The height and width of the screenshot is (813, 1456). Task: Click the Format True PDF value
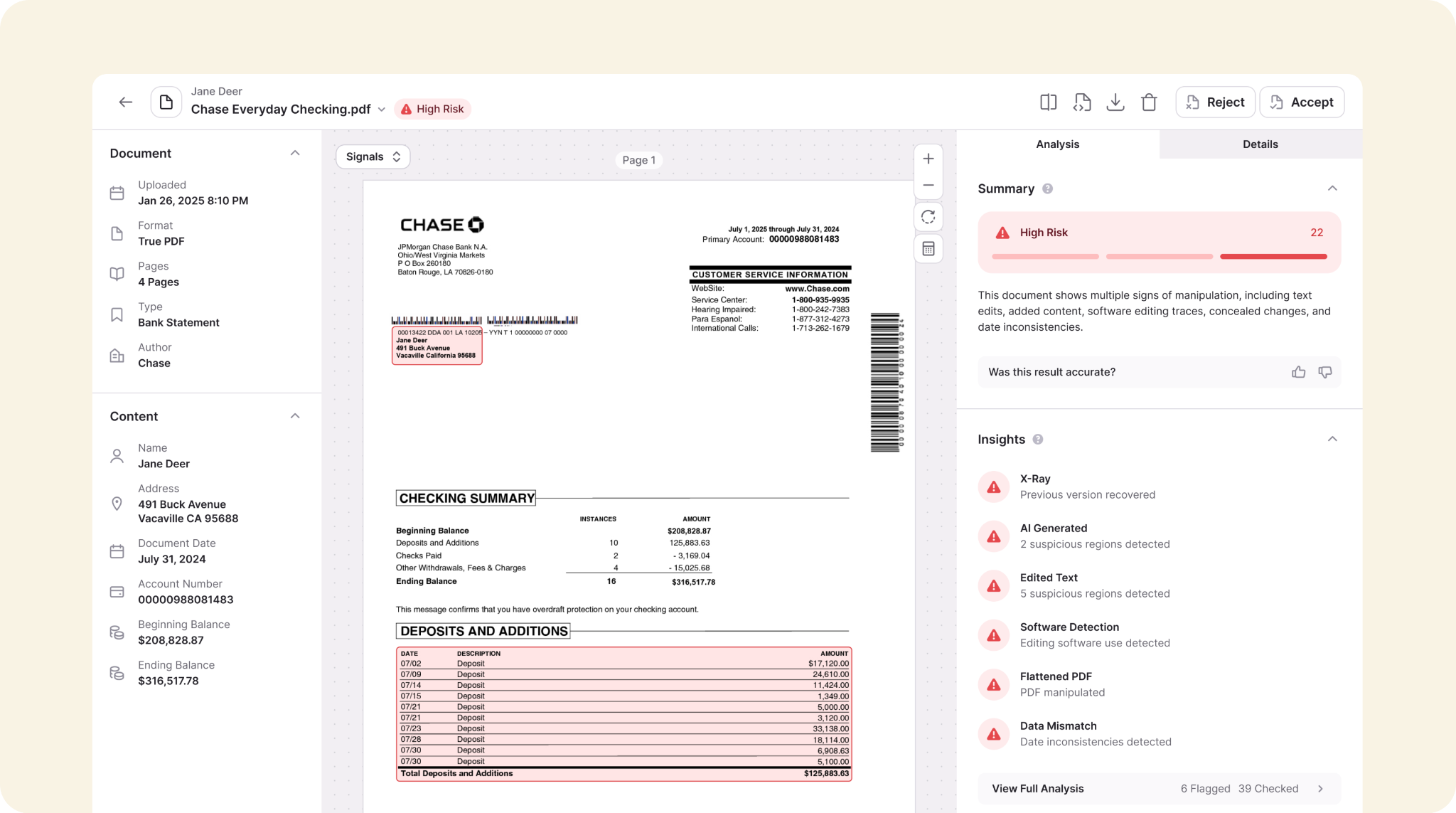click(161, 241)
